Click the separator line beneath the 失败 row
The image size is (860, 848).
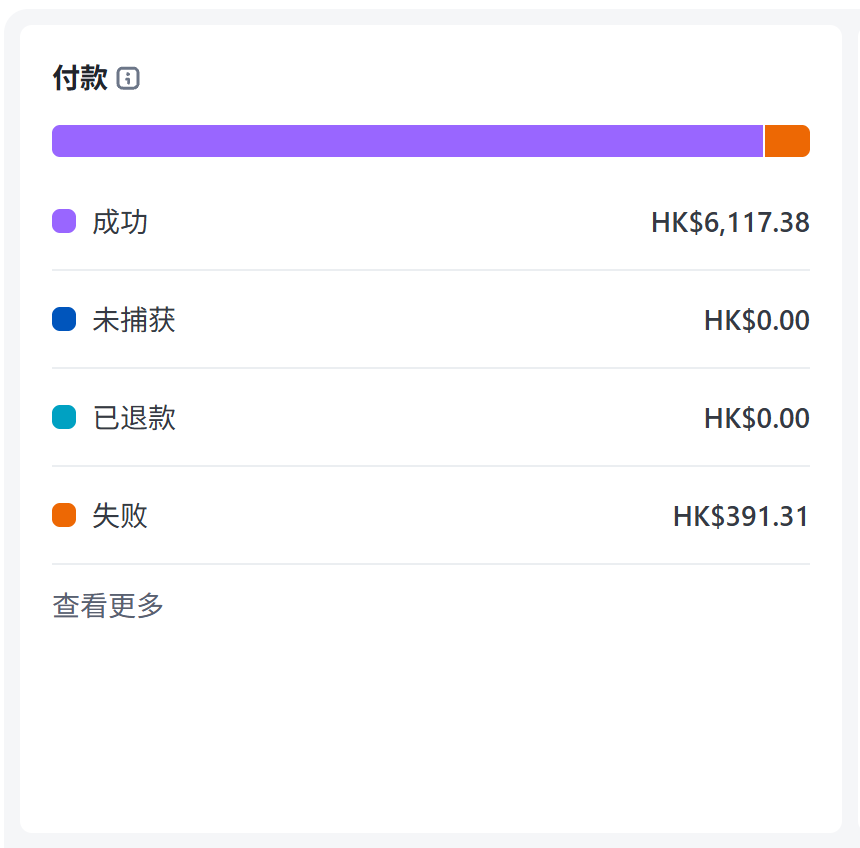pyautogui.click(x=430, y=564)
